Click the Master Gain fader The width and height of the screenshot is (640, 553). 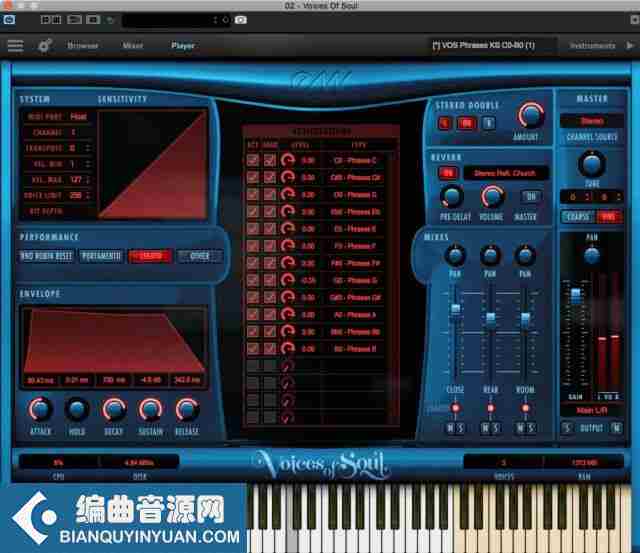(576, 295)
